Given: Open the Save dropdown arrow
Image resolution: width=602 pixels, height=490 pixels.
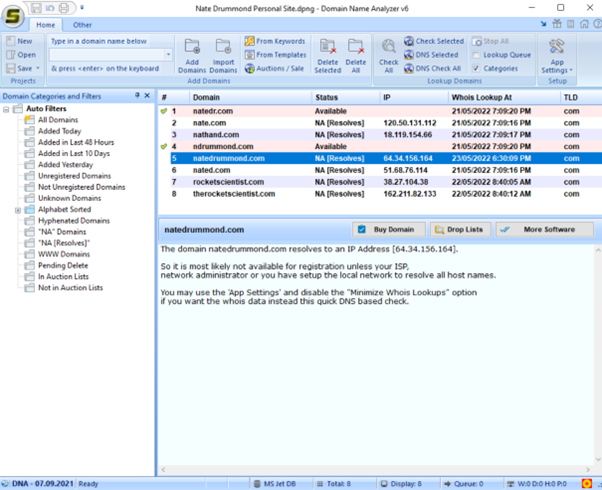Looking at the screenshot, I should pos(38,68).
